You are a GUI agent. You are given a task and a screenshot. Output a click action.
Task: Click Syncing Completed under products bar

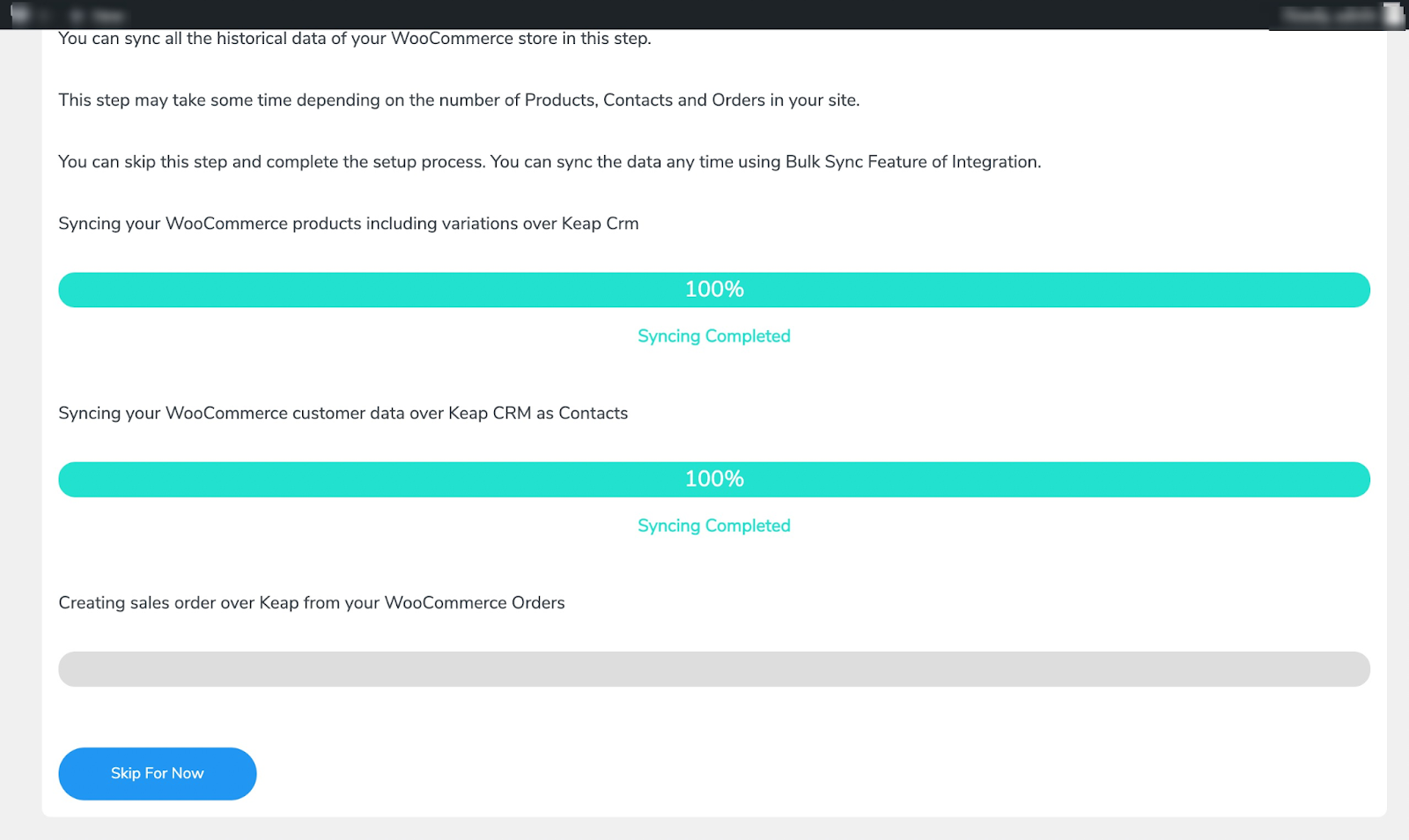coord(714,336)
